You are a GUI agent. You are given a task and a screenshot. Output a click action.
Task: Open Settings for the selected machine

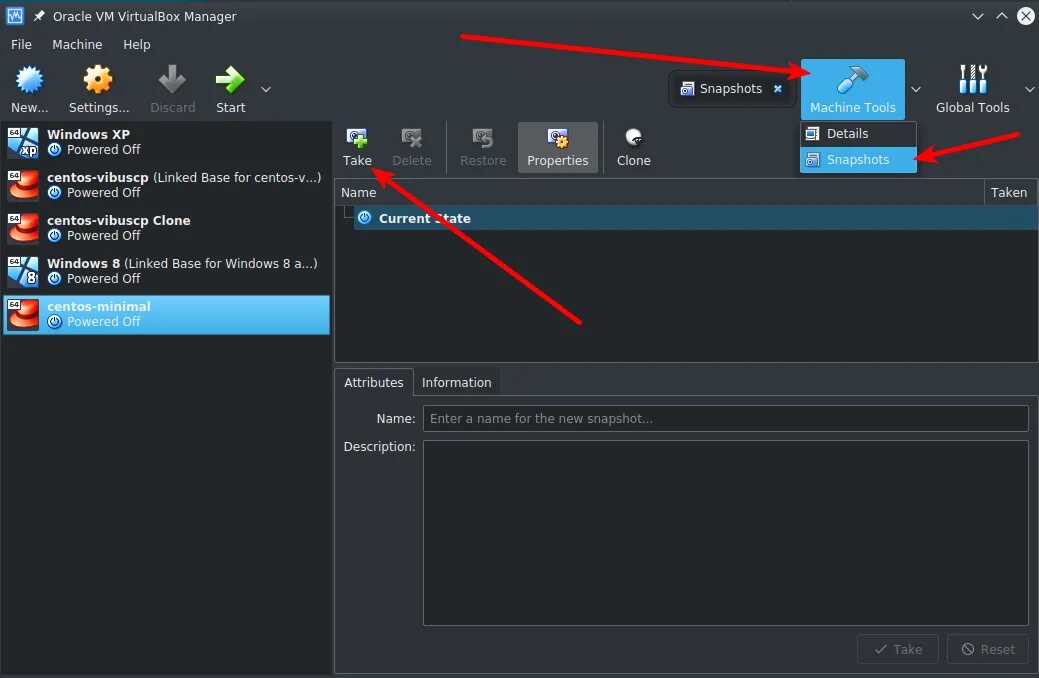[x=98, y=89]
